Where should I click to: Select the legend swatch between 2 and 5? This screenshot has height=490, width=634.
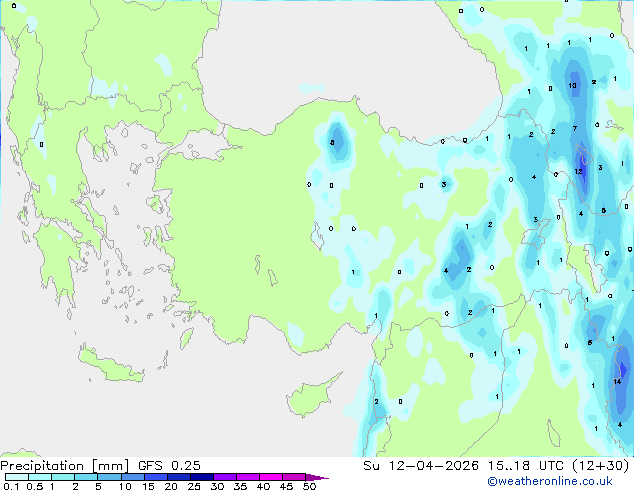coord(86,477)
